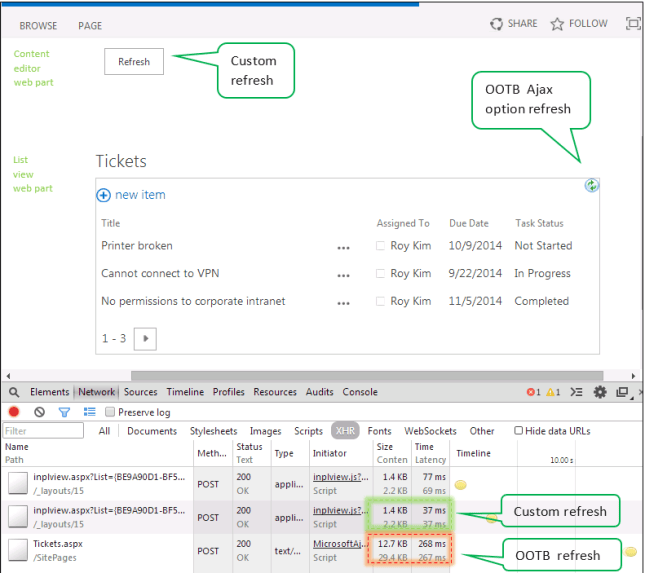Viewport: 645px width, 573px height.
Task: Check the Cannot connect to VPN checkbox
Action: [x=381, y=274]
